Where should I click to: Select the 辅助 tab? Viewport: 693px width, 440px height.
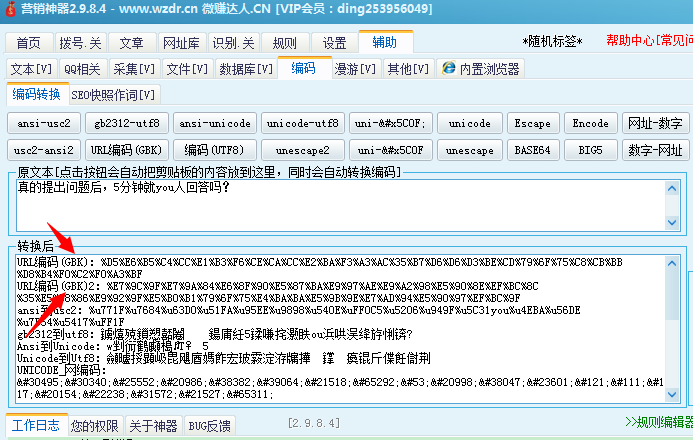pos(385,42)
